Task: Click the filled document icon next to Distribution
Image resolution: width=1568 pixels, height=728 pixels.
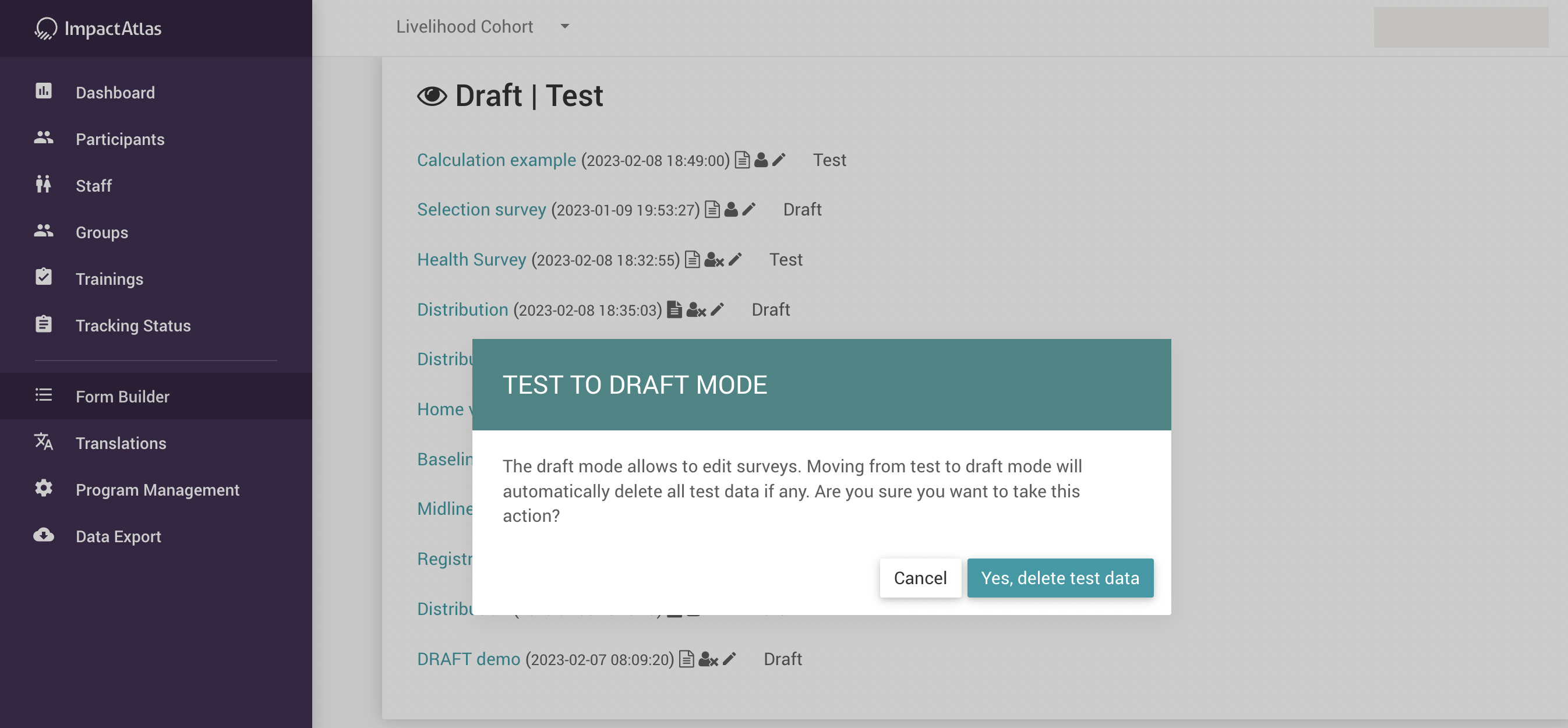Action: [674, 310]
